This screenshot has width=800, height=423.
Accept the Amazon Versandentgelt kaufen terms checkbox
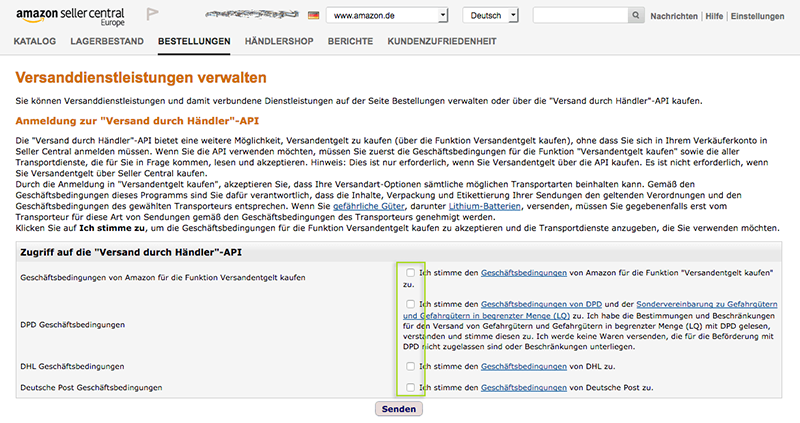pos(410,273)
